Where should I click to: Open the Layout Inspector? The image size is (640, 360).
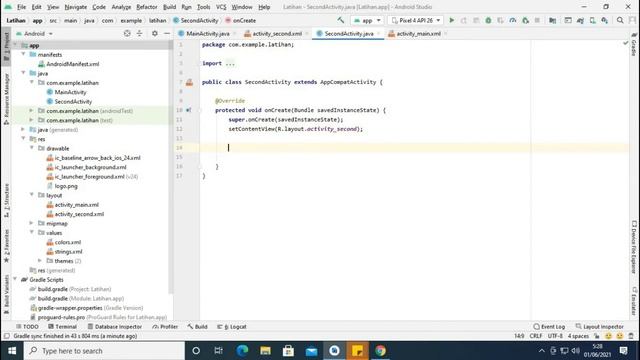[x=600, y=327]
